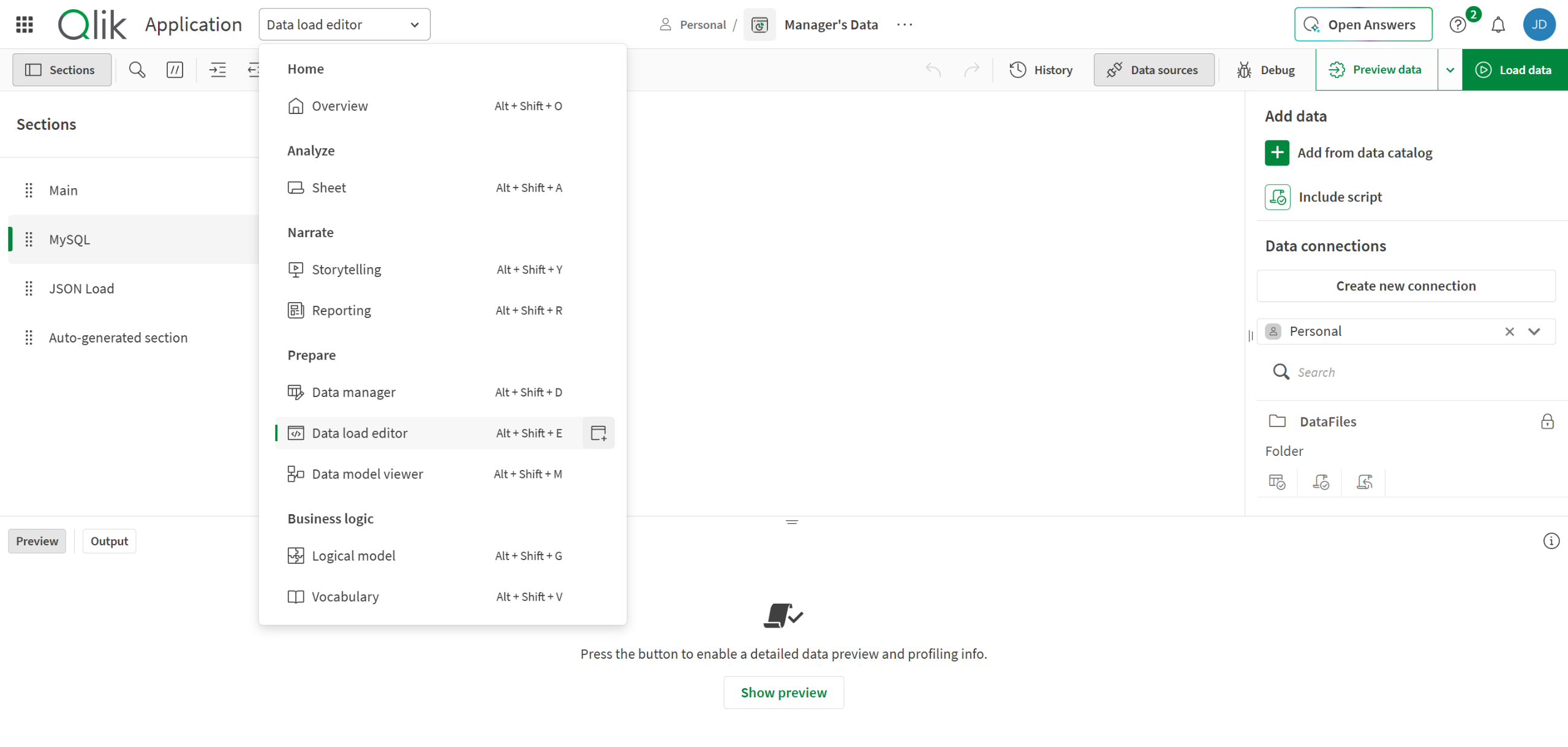Click the info icon in the preview panel
Screen dimensions: 1568x747
point(1551,541)
